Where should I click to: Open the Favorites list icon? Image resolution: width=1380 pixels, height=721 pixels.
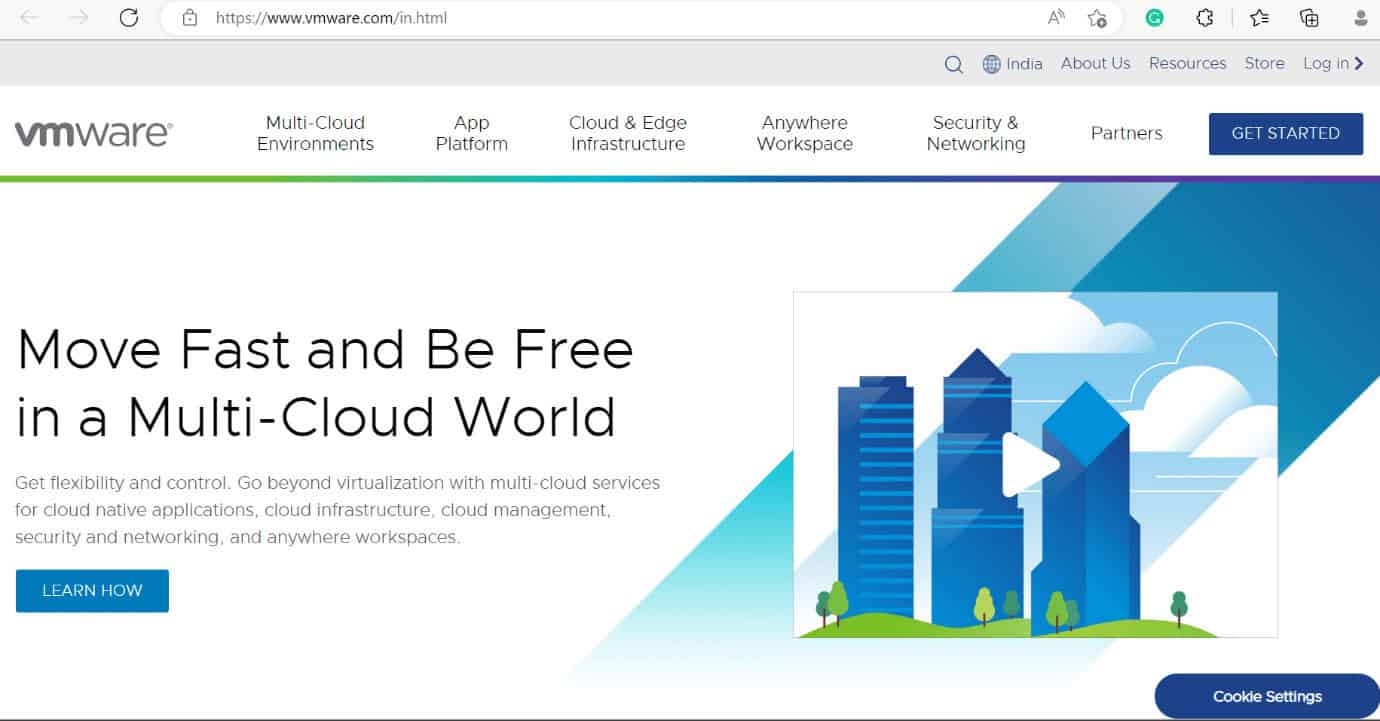pyautogui.click(x=1259, y=18)
